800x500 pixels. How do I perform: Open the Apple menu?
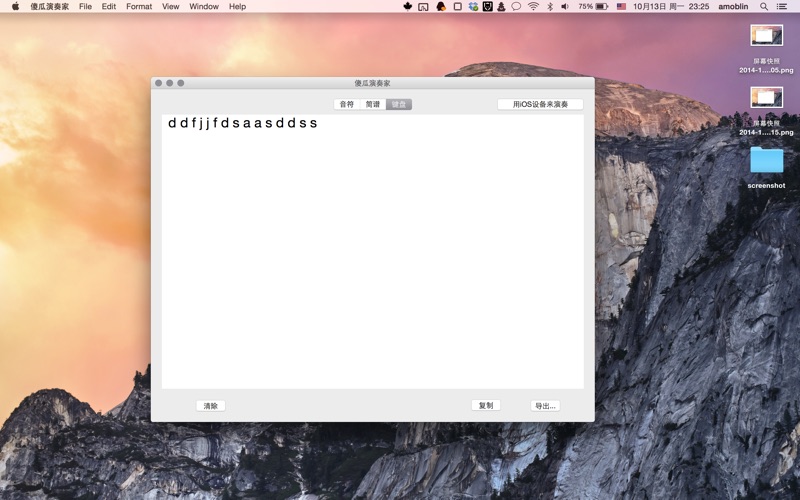pos(15,6)
